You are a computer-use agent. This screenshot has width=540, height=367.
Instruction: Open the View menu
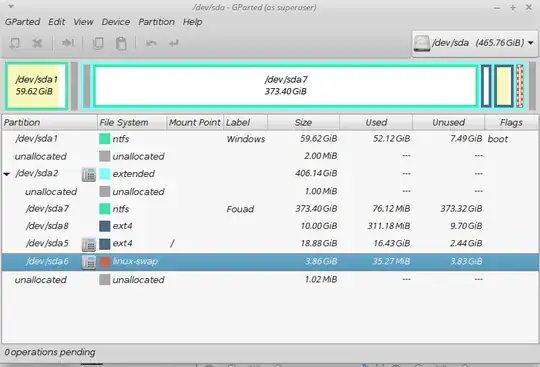click(83, 22)
